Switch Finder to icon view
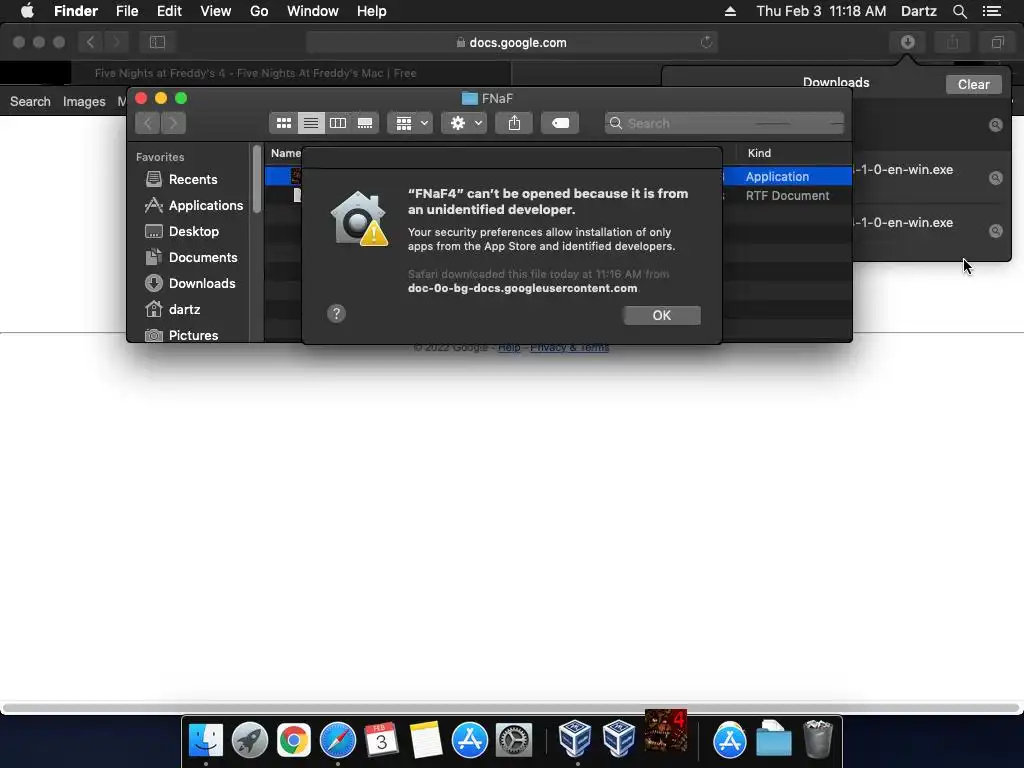 pos(284,123)
